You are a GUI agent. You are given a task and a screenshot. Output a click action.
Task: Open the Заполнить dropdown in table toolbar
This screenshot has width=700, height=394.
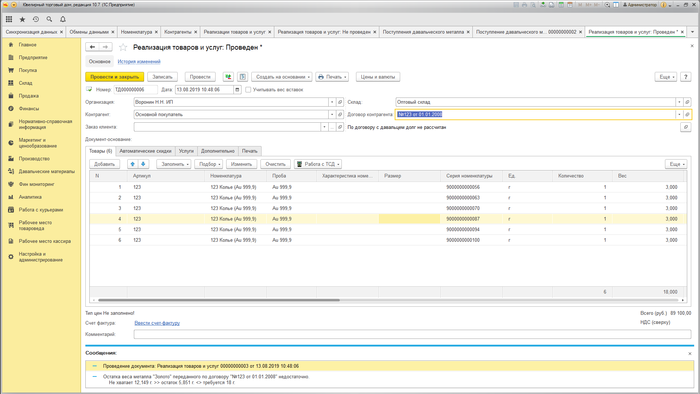(x=174, y=164)
